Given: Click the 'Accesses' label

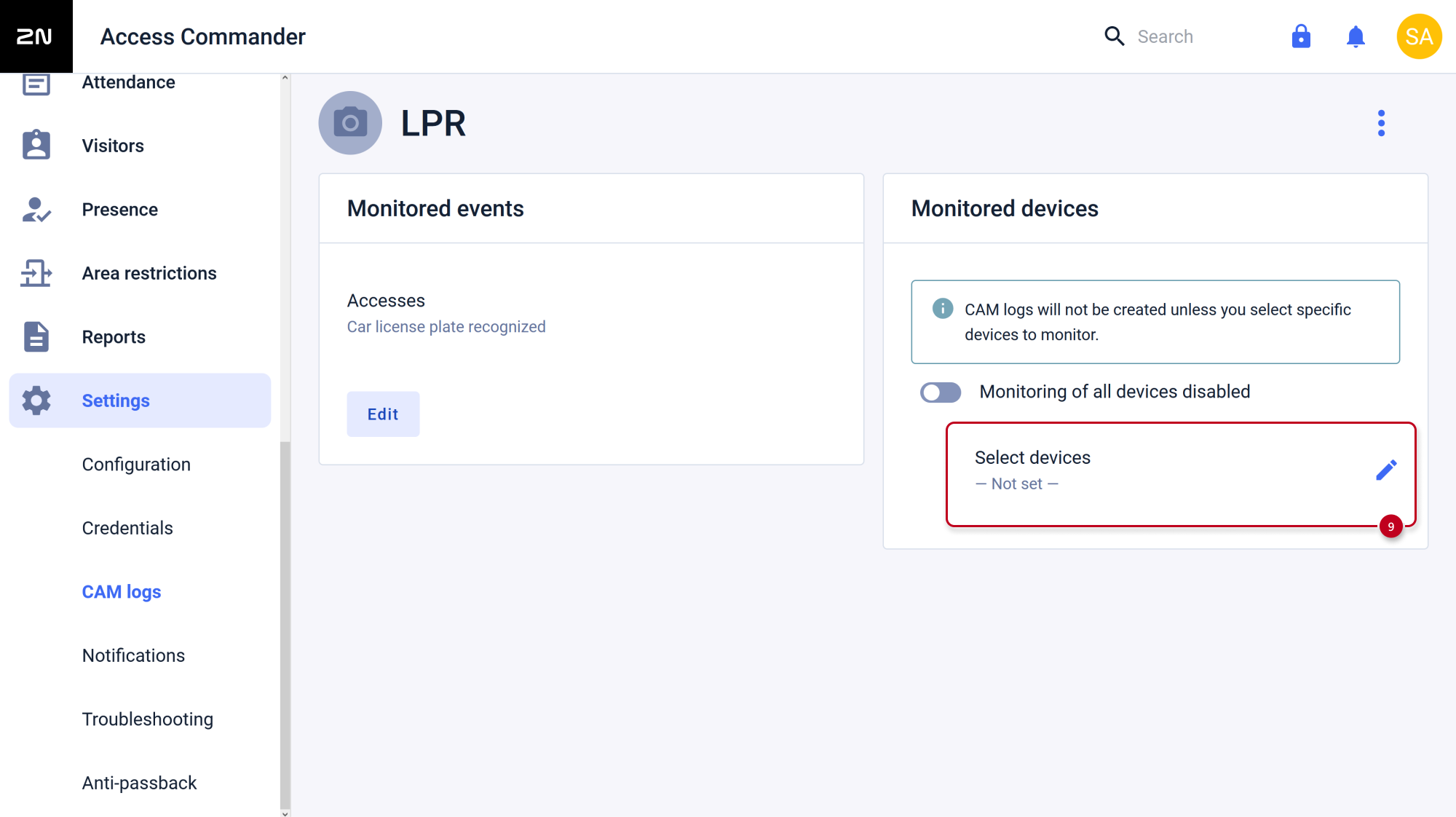Looking at the screenshot, I should coord(386,301).
